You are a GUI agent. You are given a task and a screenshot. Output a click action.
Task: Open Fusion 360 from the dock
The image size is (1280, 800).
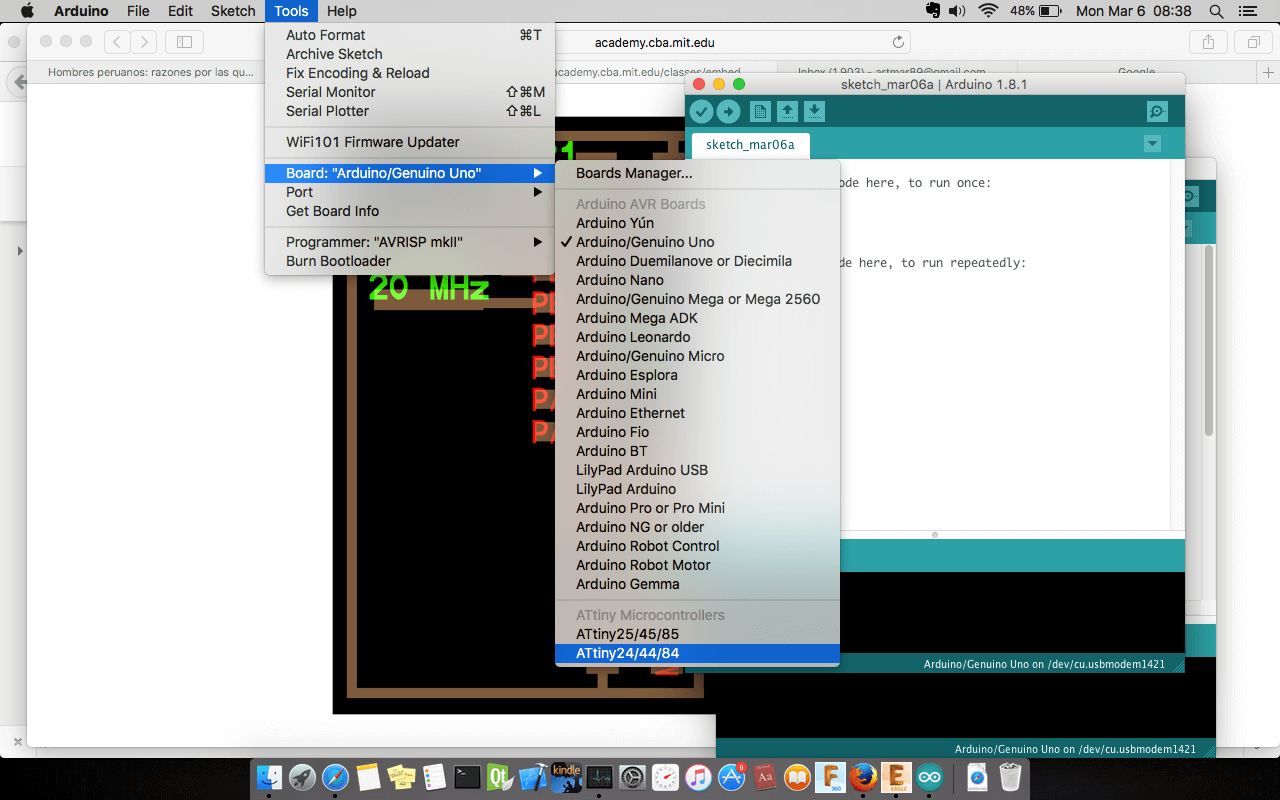(830, 777)
